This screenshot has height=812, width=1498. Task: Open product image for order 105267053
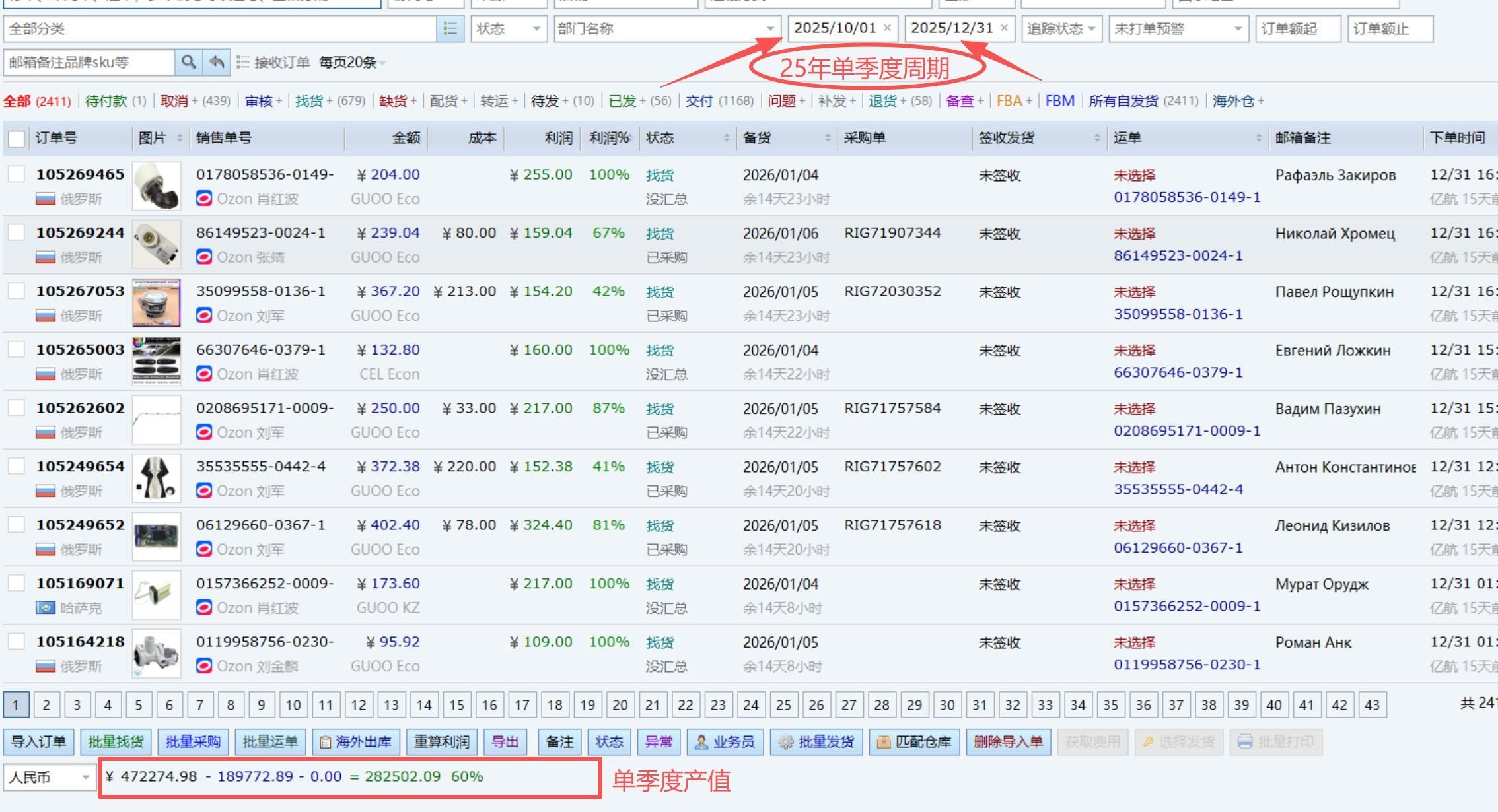pos(157,303)
